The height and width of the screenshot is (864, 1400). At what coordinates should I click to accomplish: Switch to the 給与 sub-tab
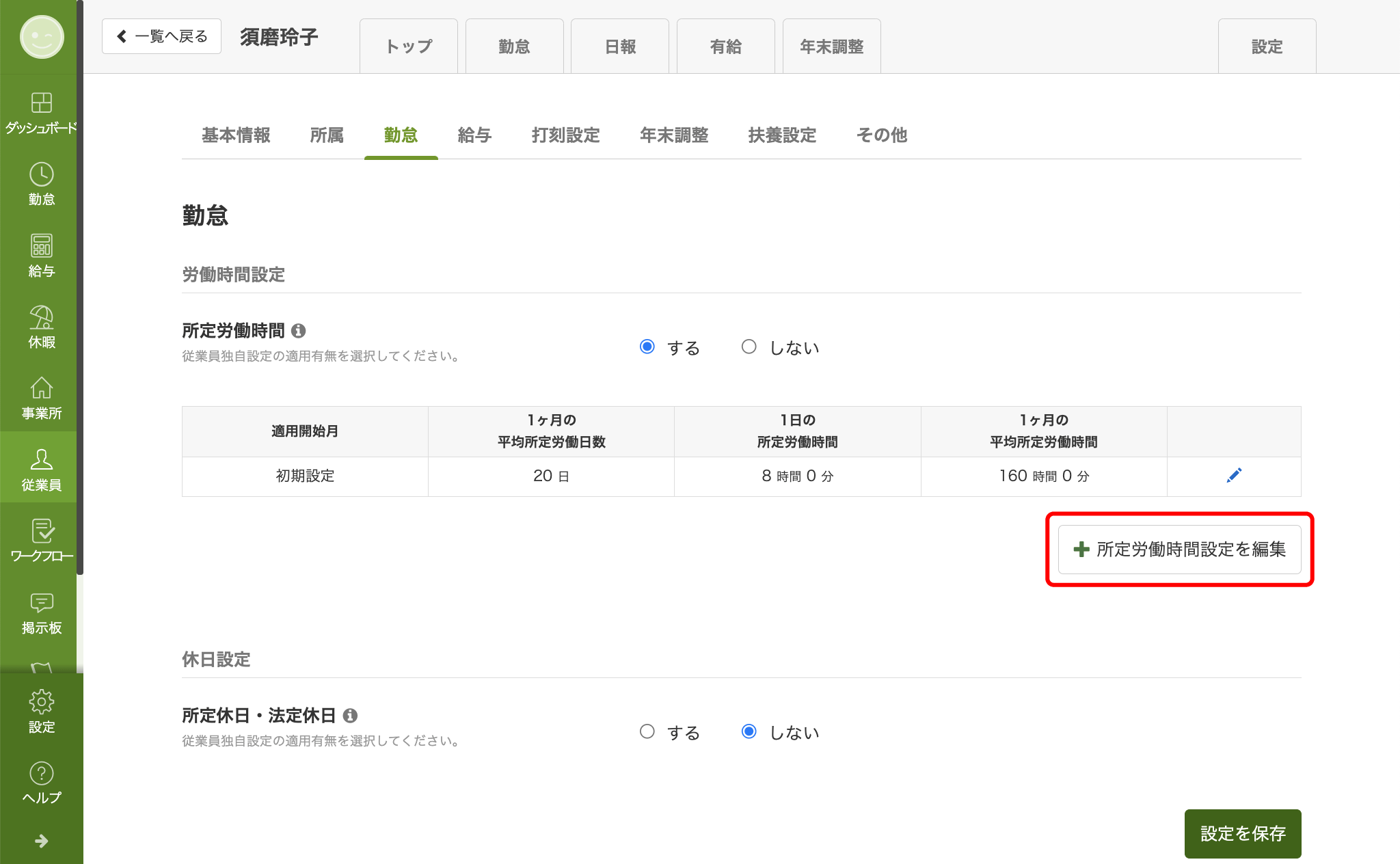pyautogui.click(x=474, y=135)
